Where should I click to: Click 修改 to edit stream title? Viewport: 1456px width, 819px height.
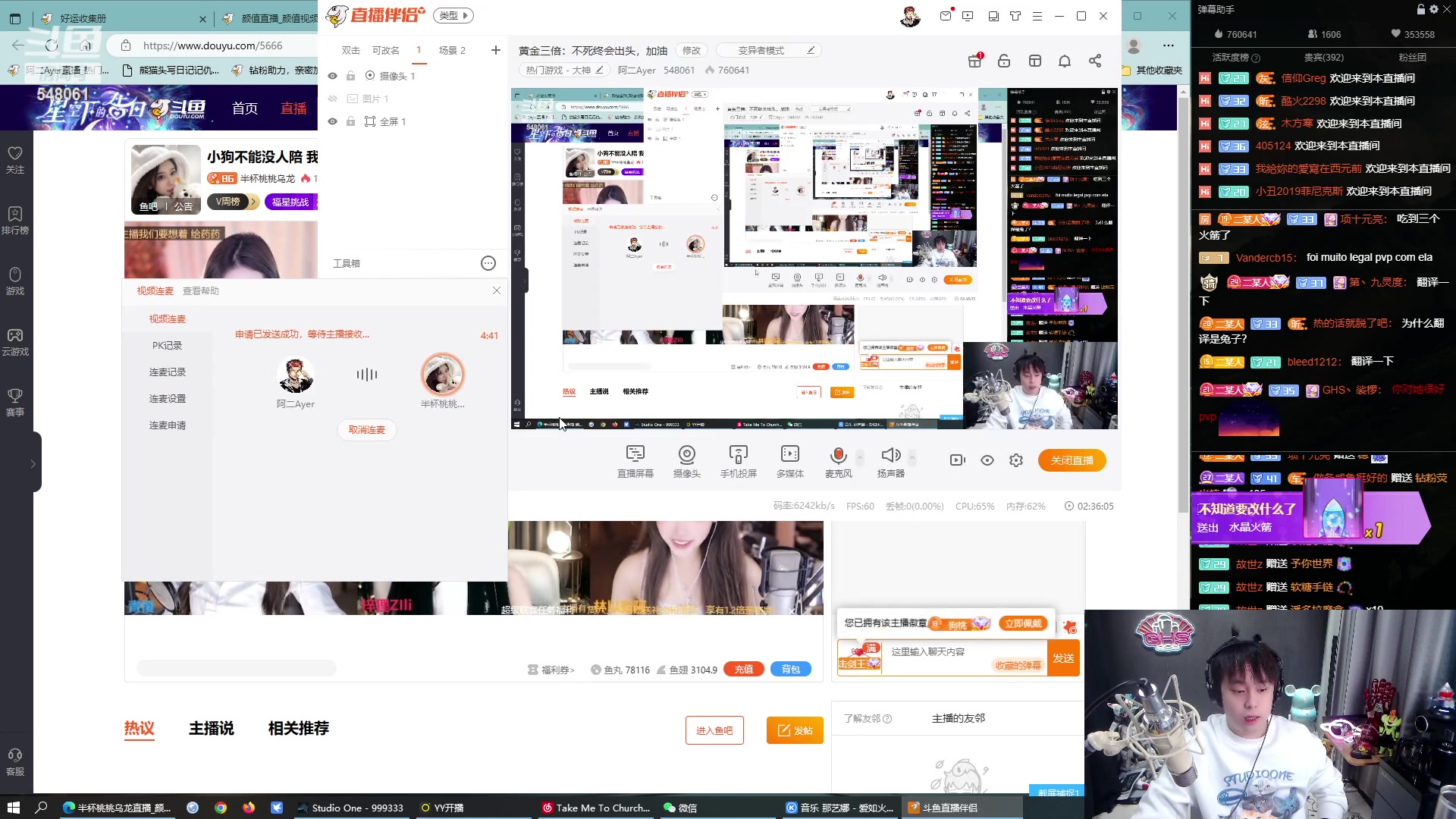(x=691, y=50)
